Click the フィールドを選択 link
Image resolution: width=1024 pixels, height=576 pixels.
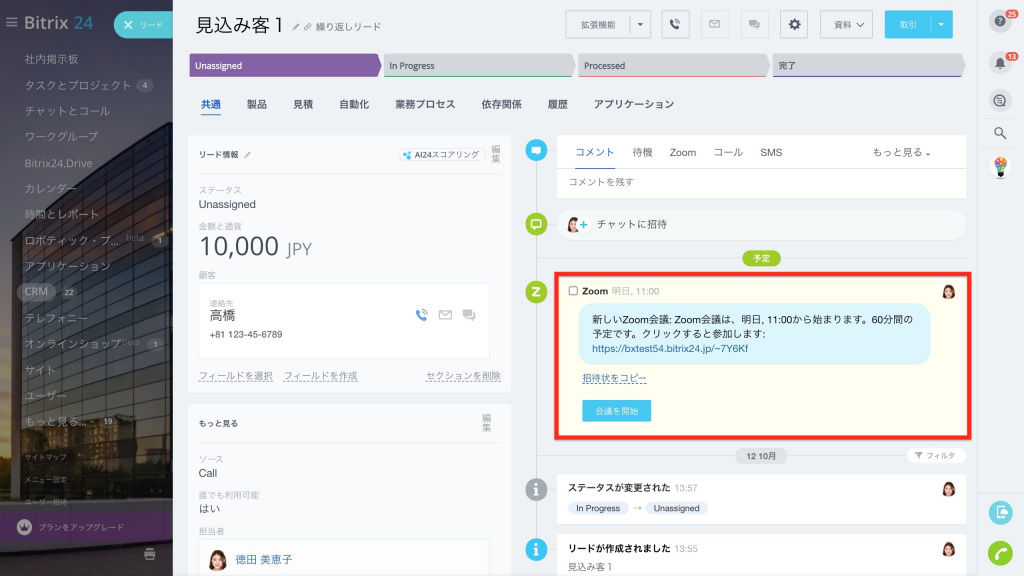(x=236, y=376)
